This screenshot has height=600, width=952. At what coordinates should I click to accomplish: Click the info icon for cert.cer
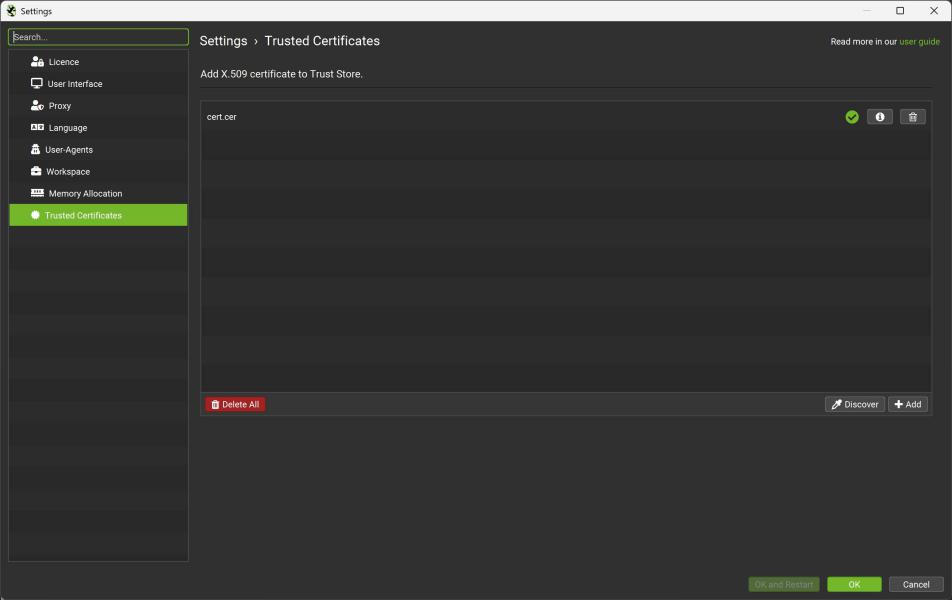click(x=879, y=117)
